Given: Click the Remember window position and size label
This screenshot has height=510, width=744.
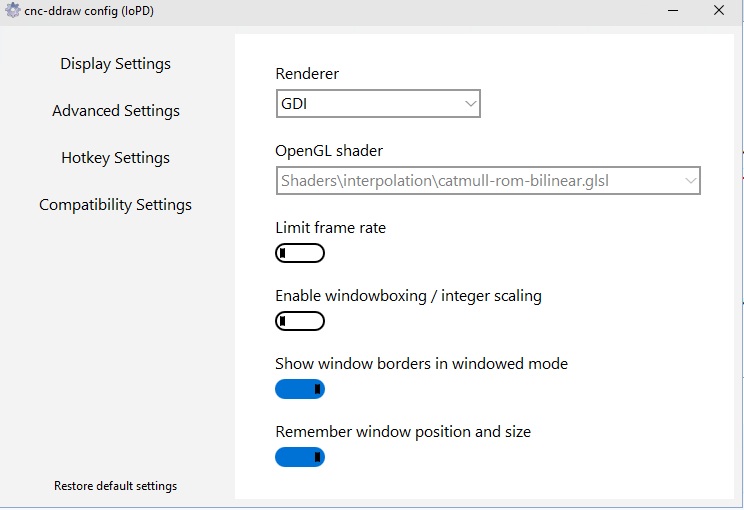Looking at the screenshot, I should click(x=403, y=432).
